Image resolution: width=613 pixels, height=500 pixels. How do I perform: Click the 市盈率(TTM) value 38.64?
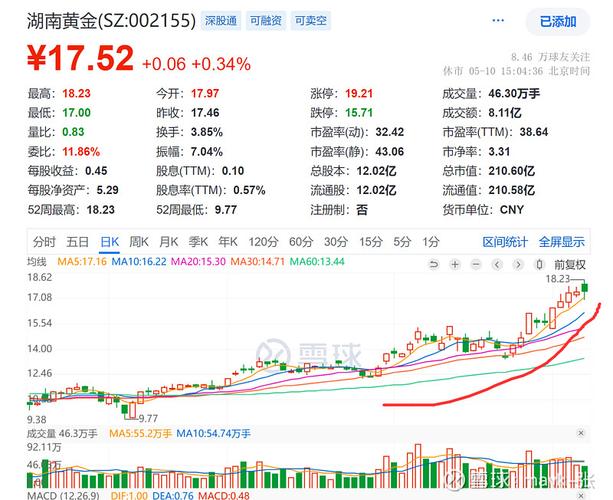534,132
